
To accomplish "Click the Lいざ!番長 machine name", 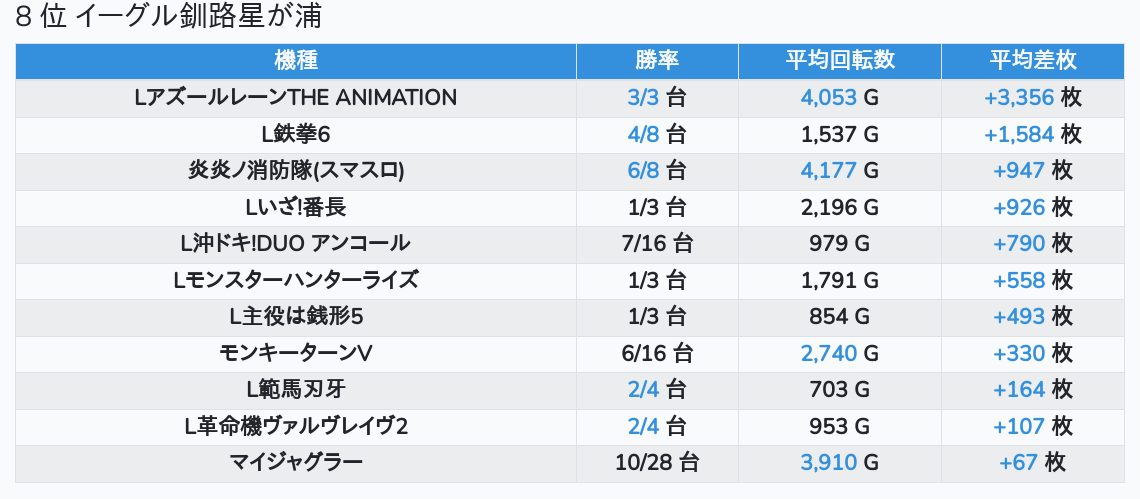I will [295, 207].
